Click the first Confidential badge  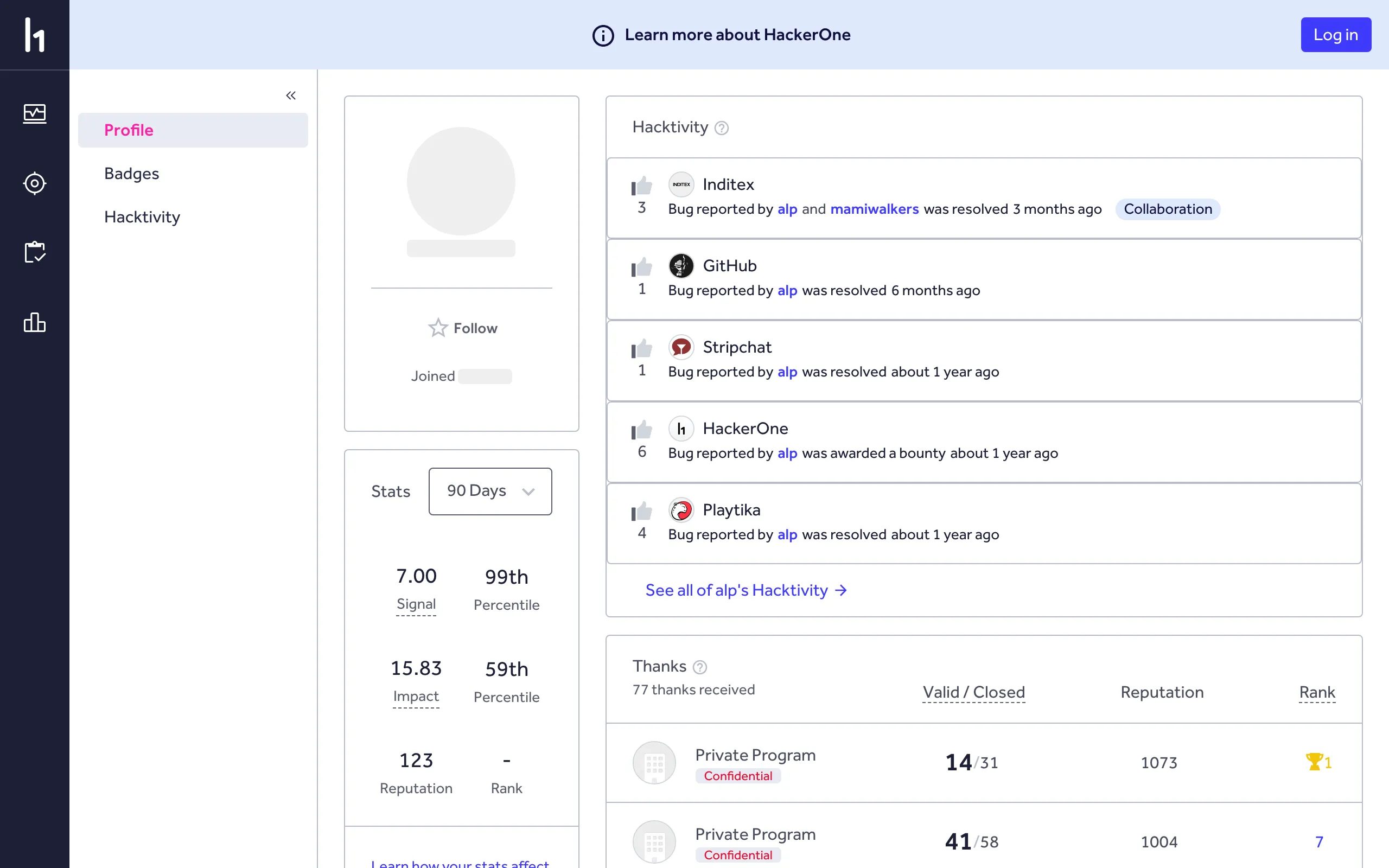pos(738,776)
